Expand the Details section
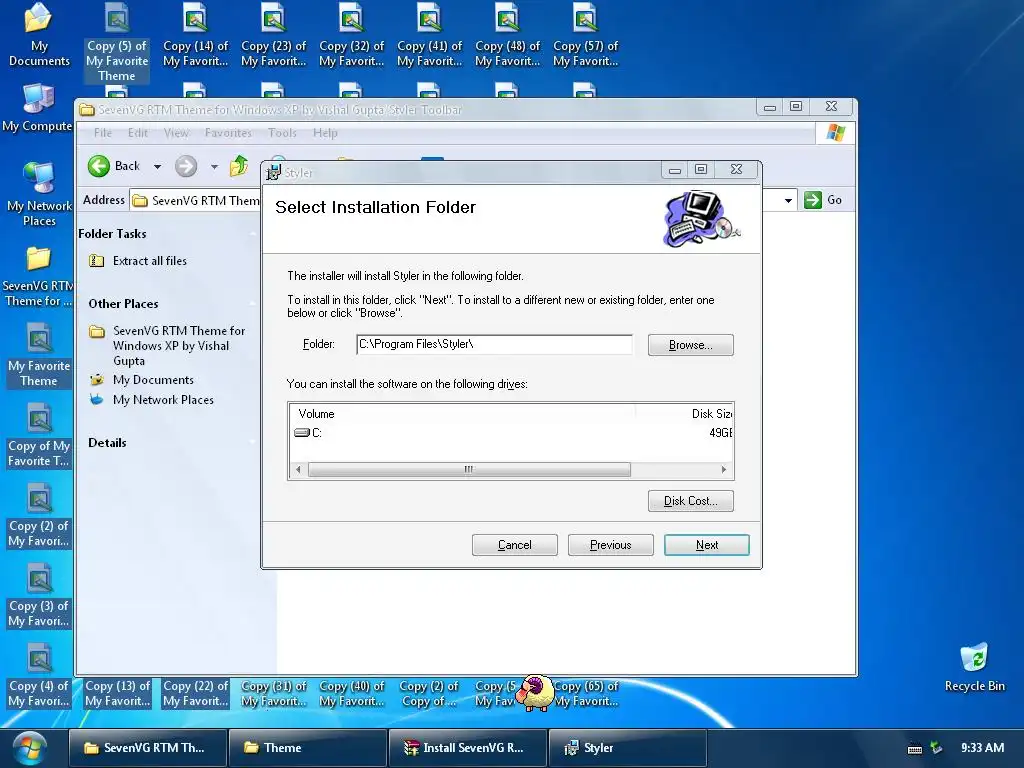Image resolution: width=1024 pixels, height=768 pixels. [x=252, y=443]
